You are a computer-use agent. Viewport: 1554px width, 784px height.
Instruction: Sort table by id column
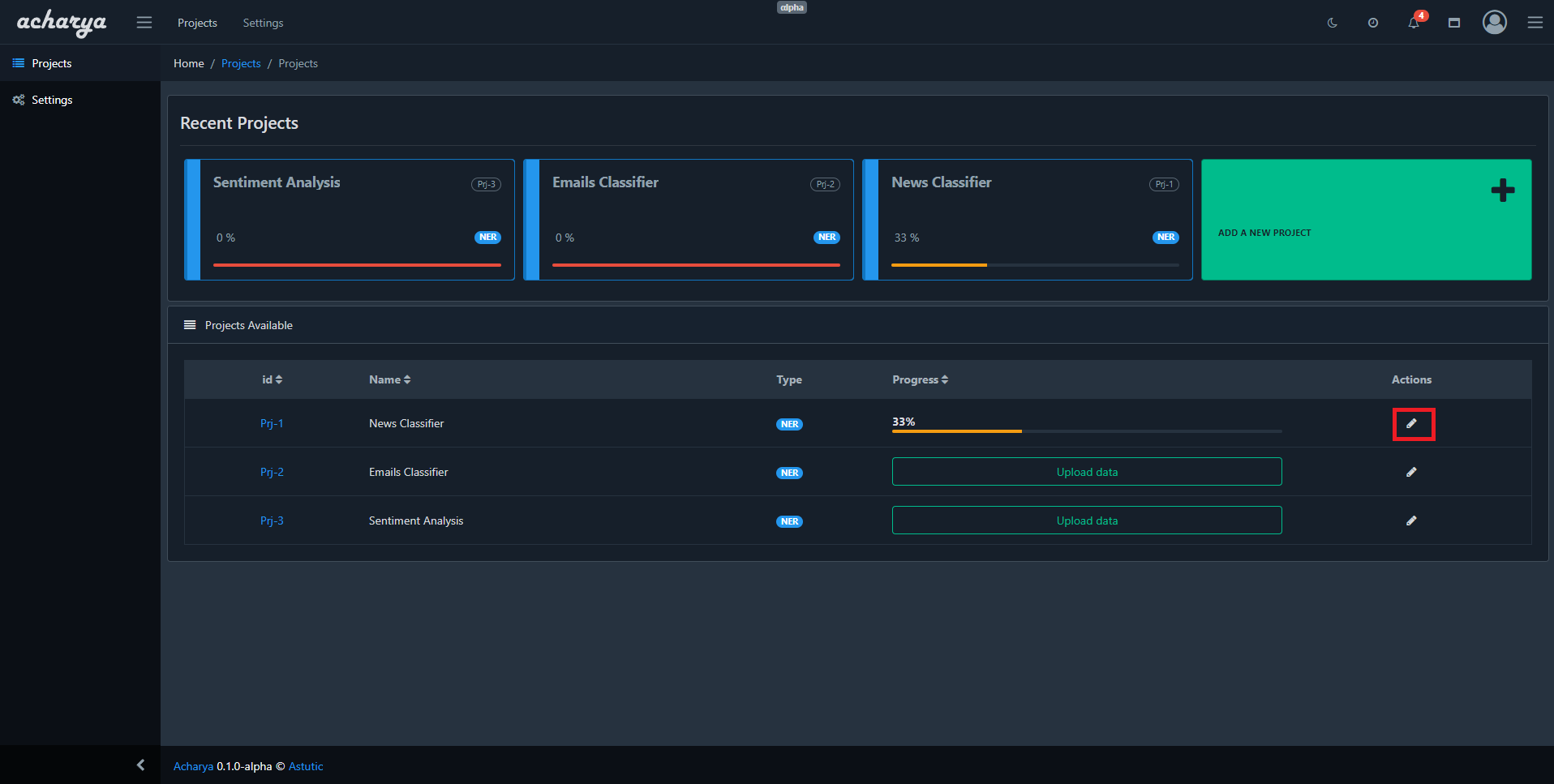point(273,379)
